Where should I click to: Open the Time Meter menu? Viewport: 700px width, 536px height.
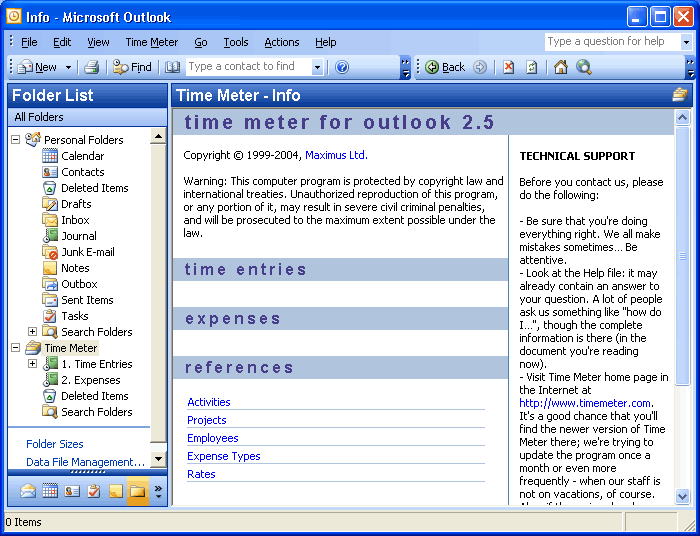click(152, 42)
